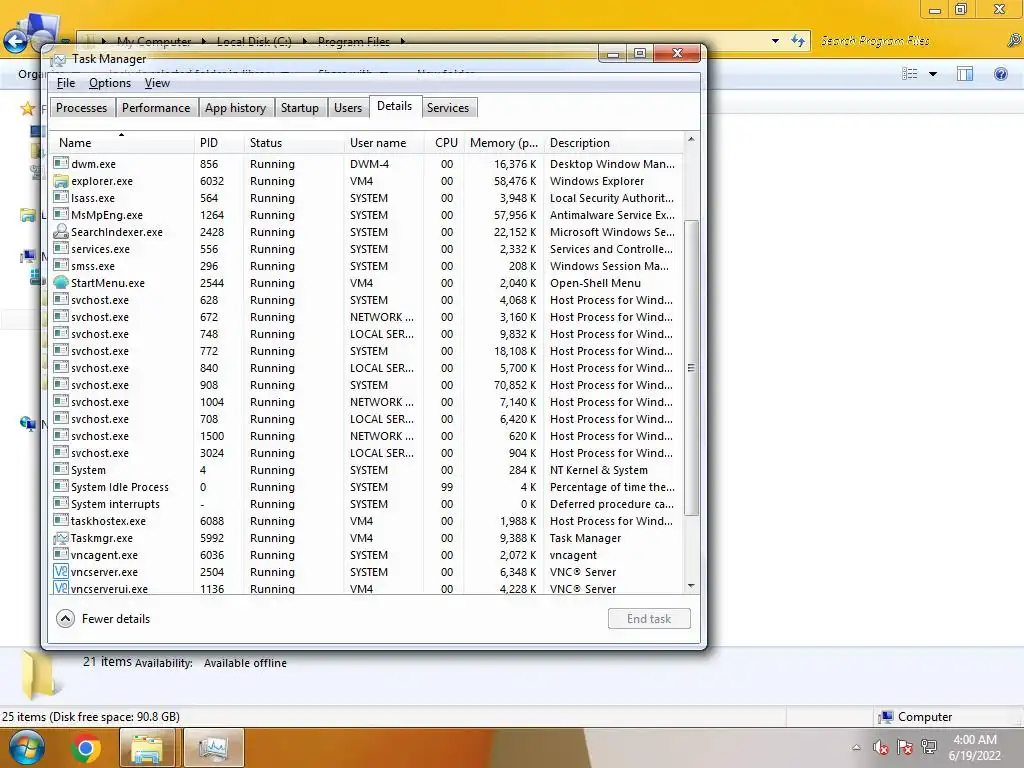This screenshot has height=768, width=1024.
Task: Click the taskhostex.exe process icon
Action: click(61, 520)
